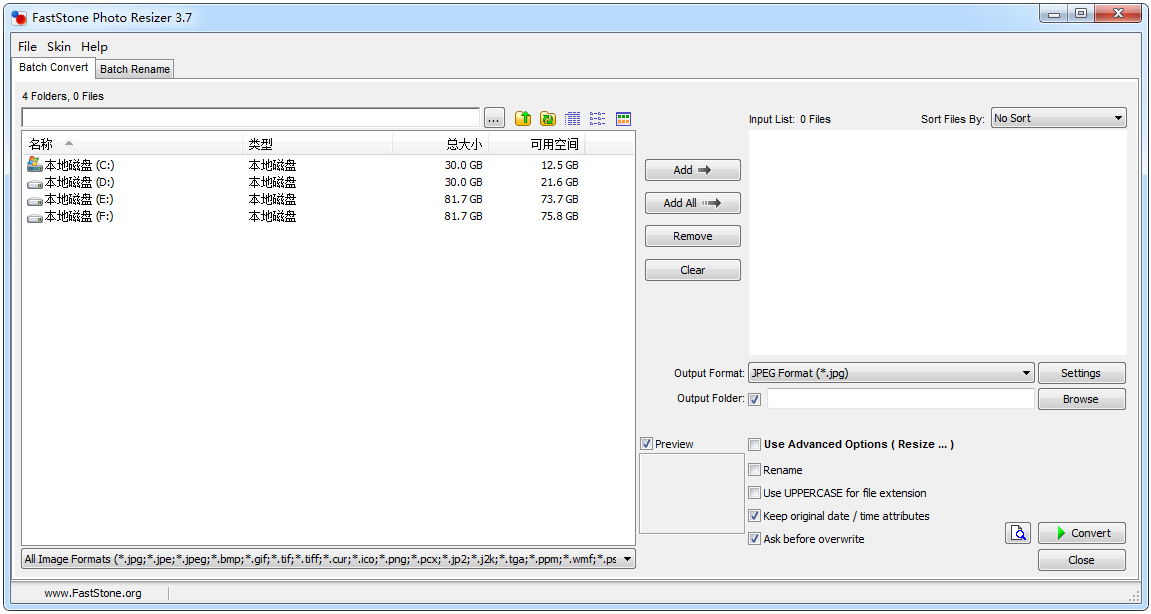This screenshot has width=1151, height=614.
Task: Open the Sort Files By dropdown
Action: click(1059, 118)
